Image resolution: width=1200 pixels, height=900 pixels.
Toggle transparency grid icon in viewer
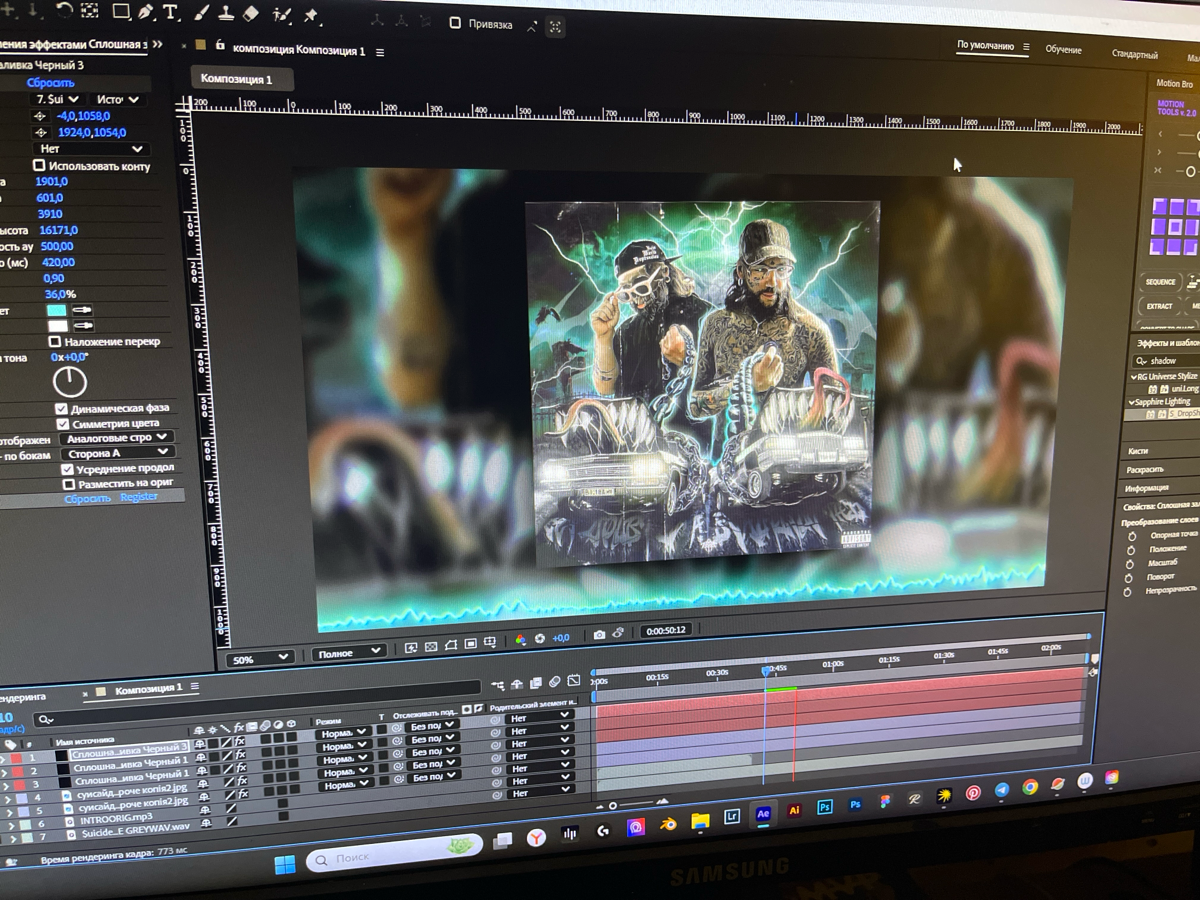pos(431,646)
